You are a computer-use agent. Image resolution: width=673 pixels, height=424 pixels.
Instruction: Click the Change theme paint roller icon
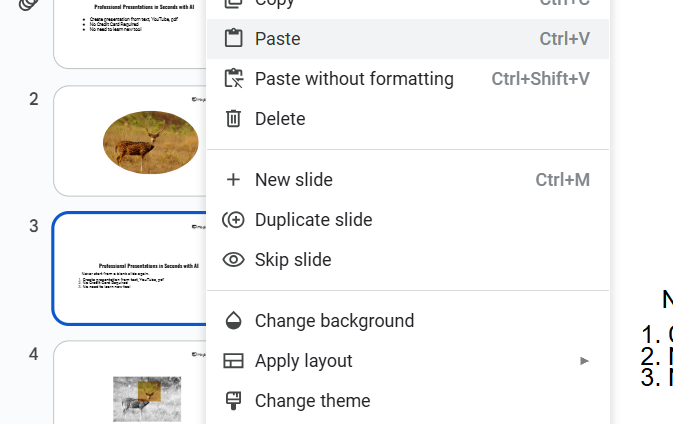click(233, 401)
